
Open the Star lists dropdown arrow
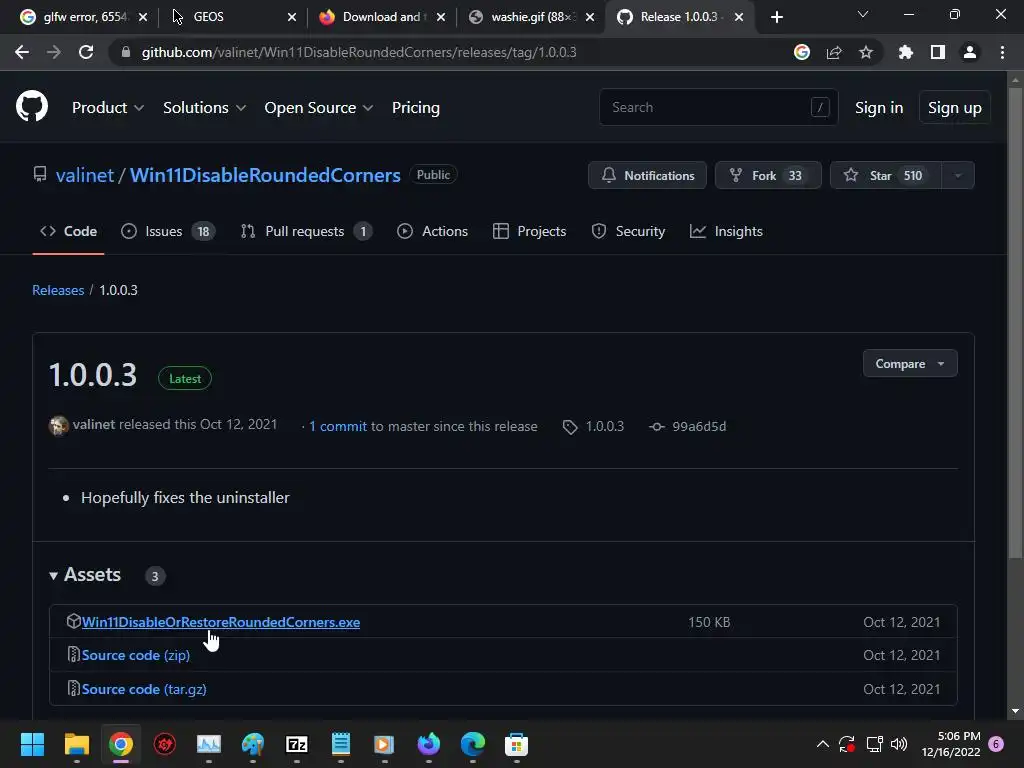(958, 176)
